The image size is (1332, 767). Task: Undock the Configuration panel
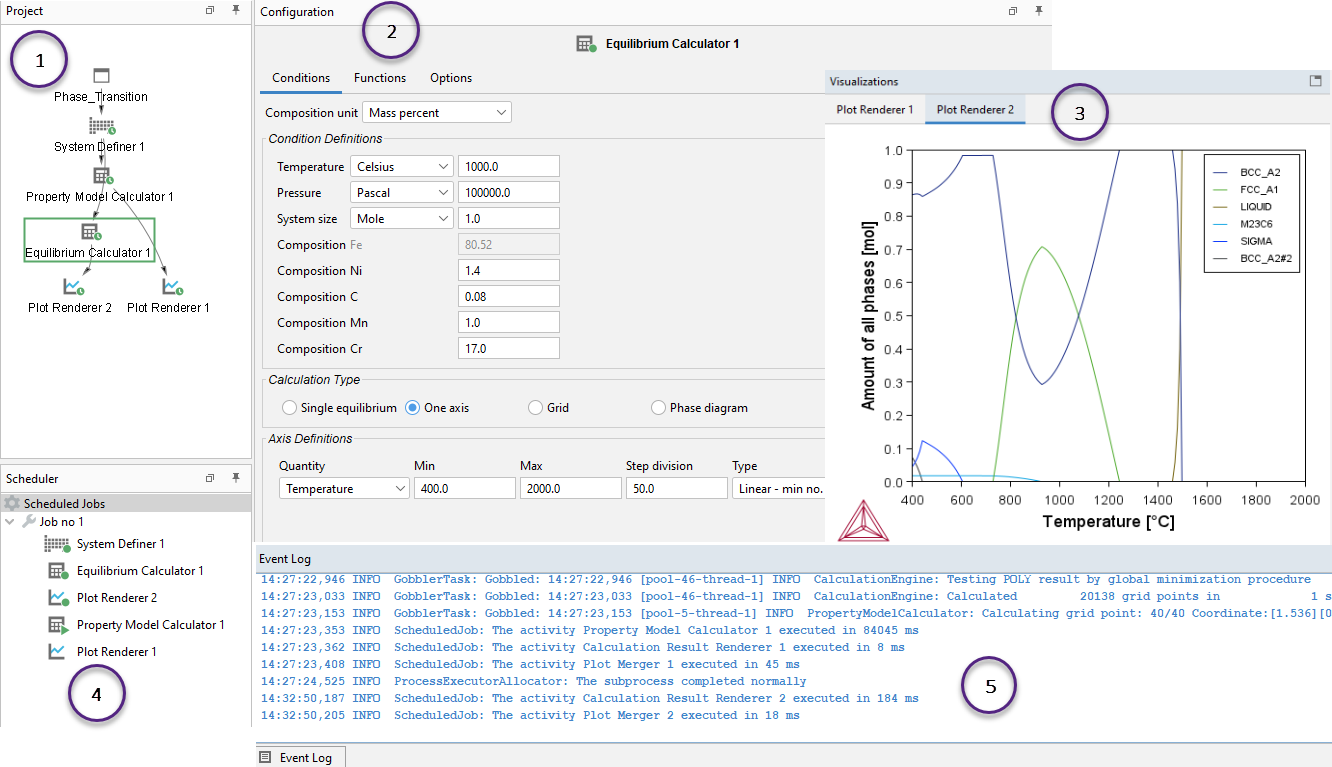1013,11
